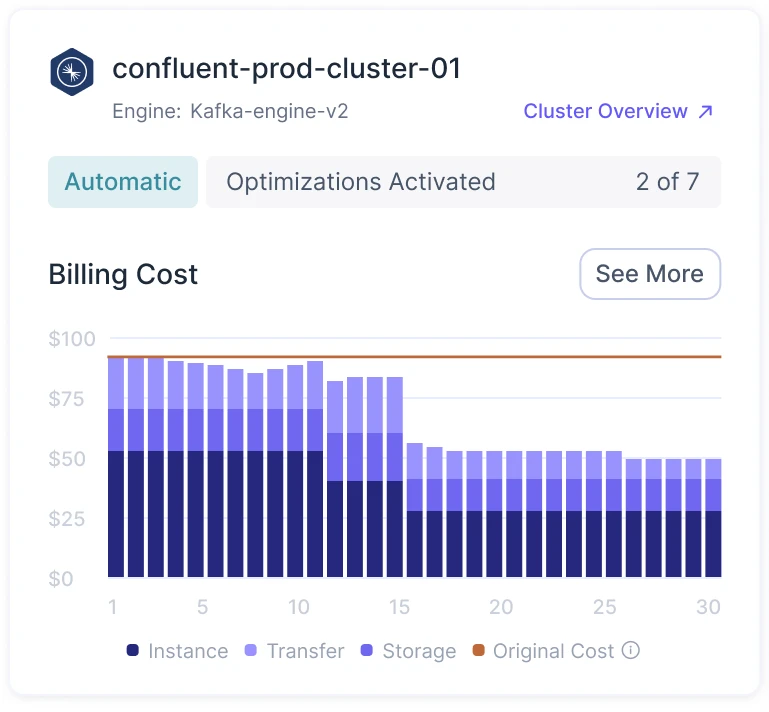Click the Instance legend color dot
Image resolution: width=769 pixels, height=712 pixels.
(132, 650)
